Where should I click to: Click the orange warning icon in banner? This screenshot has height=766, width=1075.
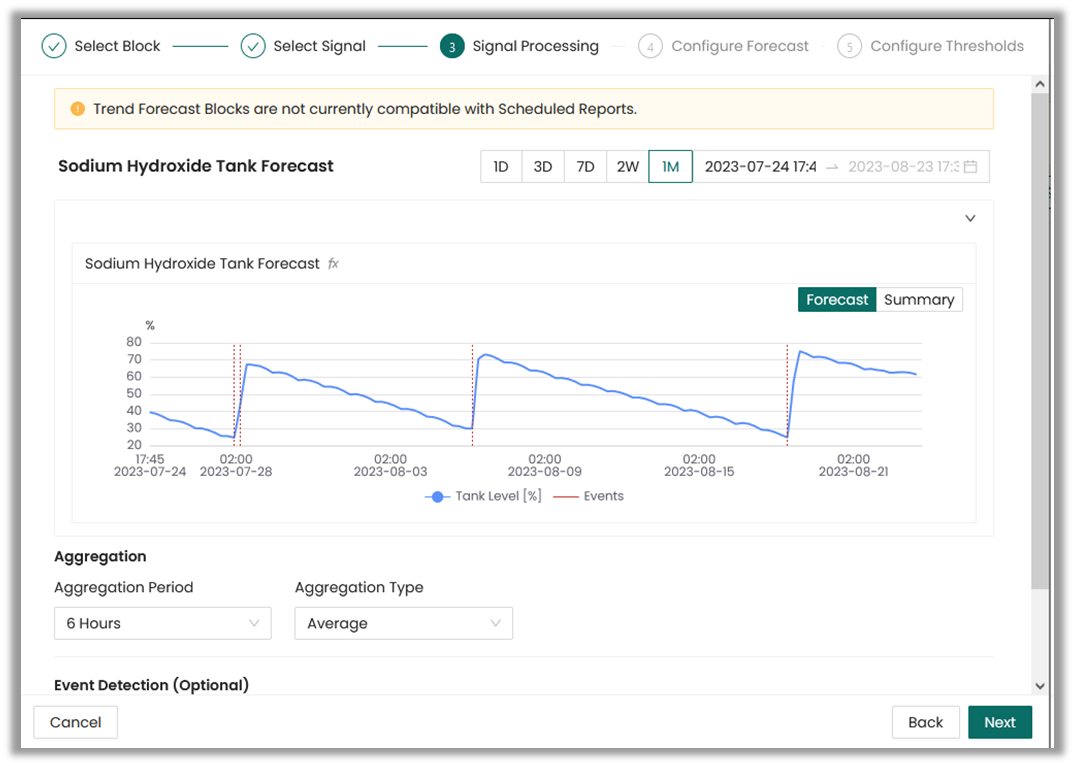(77, 109)
